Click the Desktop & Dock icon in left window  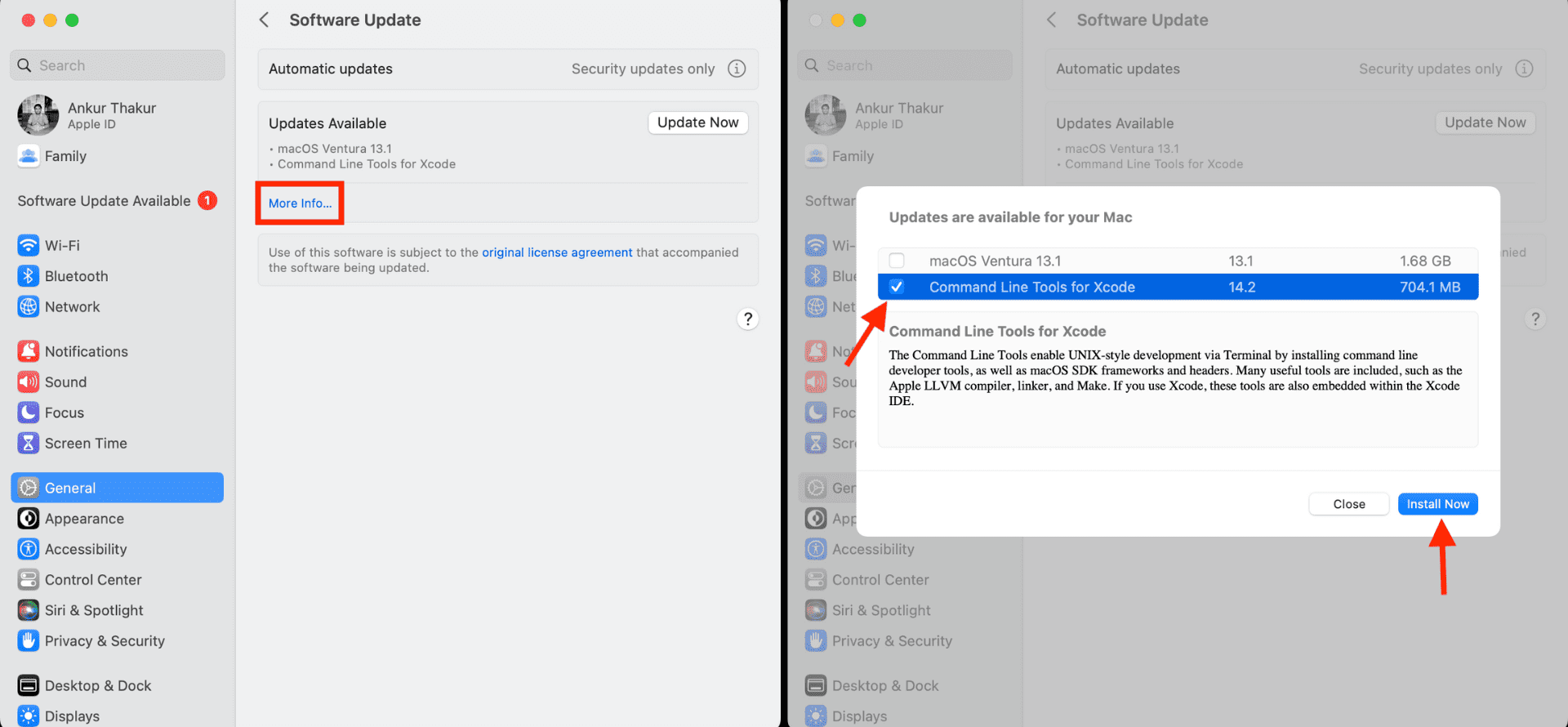tap(28, 685)
